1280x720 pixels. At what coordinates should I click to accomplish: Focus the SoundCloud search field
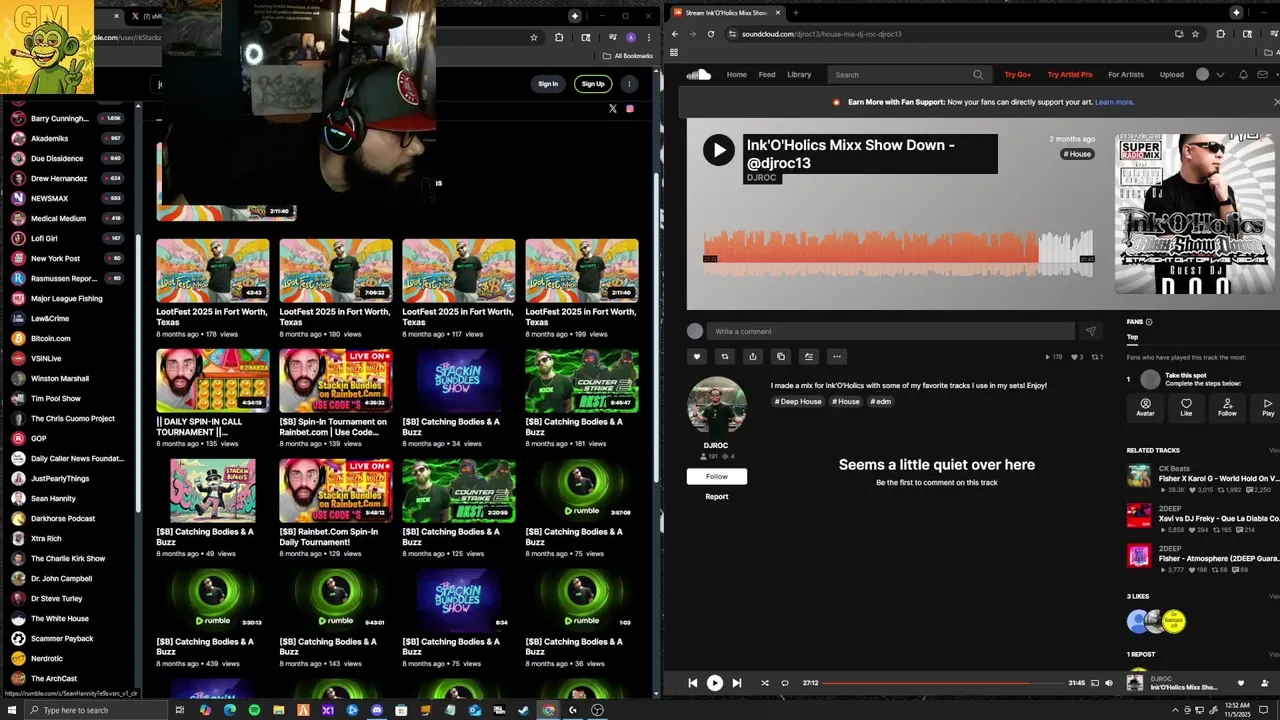tap(908, 74)
